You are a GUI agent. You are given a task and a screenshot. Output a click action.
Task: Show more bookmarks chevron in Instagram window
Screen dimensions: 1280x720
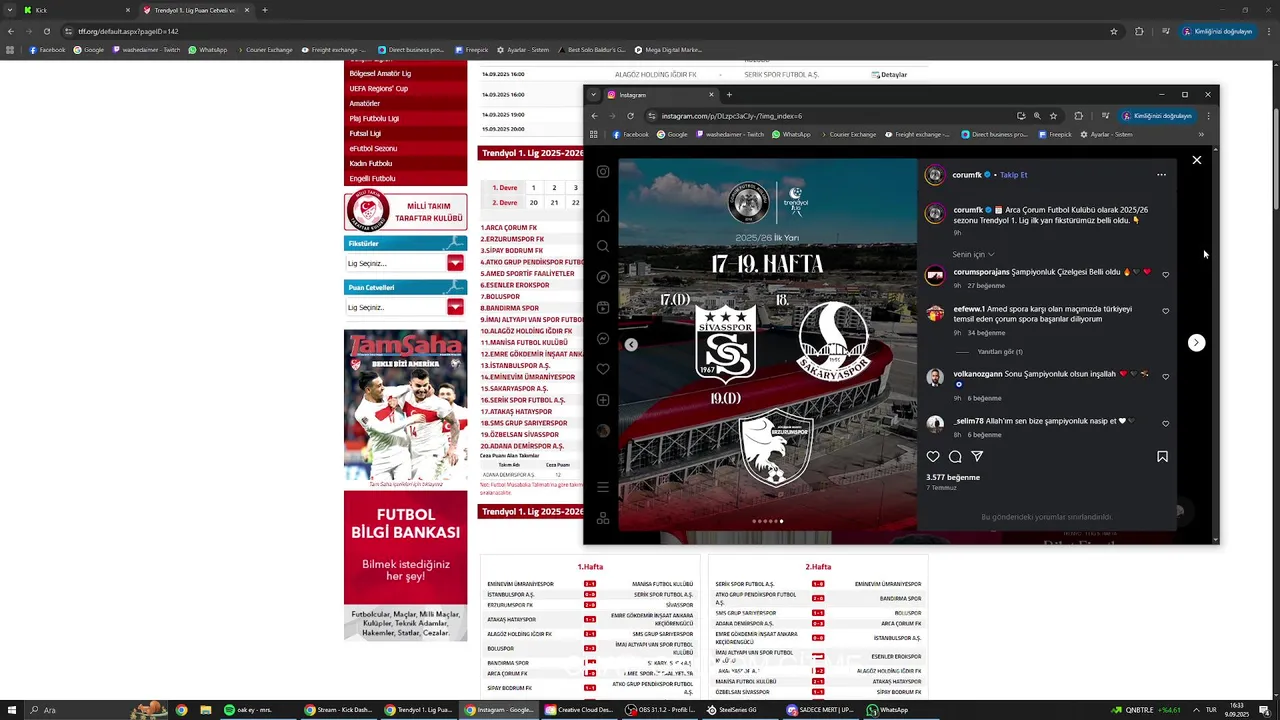click(1201, 134)
